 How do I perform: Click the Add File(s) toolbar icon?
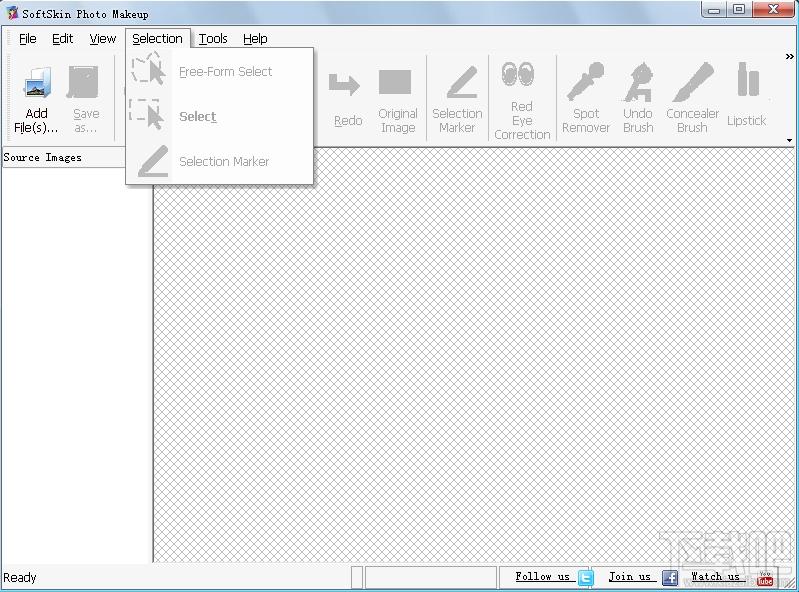pos(36,83)
